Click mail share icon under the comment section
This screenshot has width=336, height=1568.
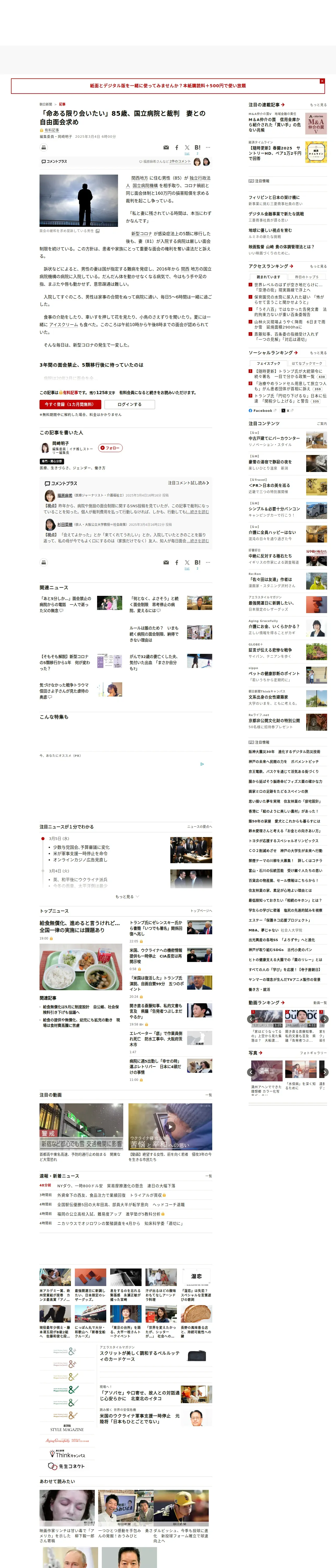[166, 562]
